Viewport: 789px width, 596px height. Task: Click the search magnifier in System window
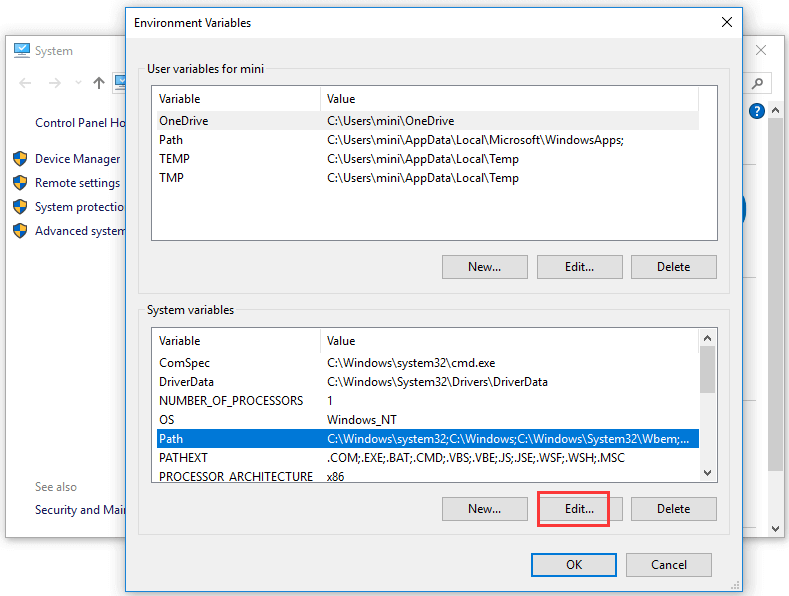[757, 83]
